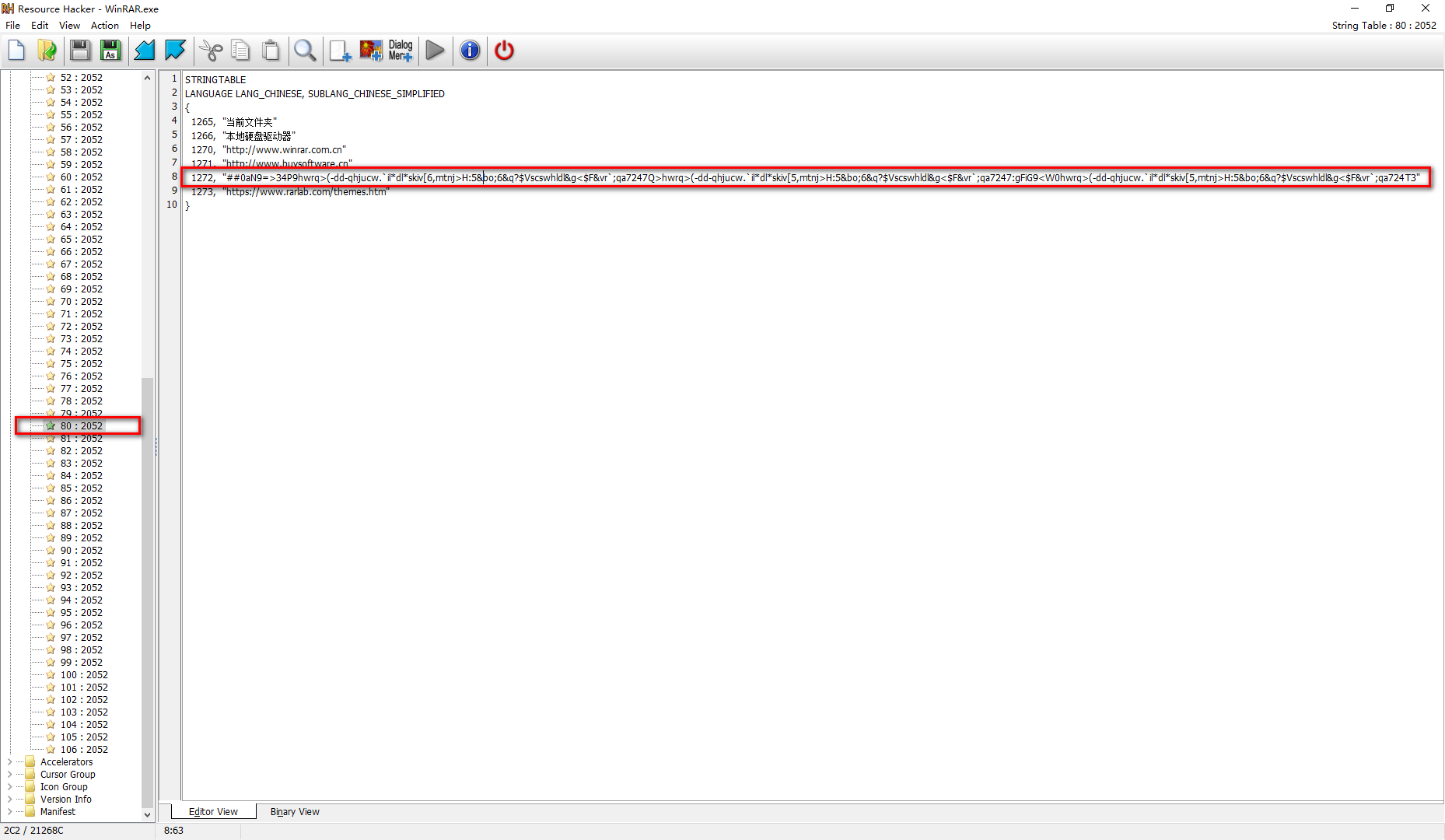The height and width of the screenshot is (840, 1445).
Task: Select tree item 100 : 2052
Action: tap(84, 674)
